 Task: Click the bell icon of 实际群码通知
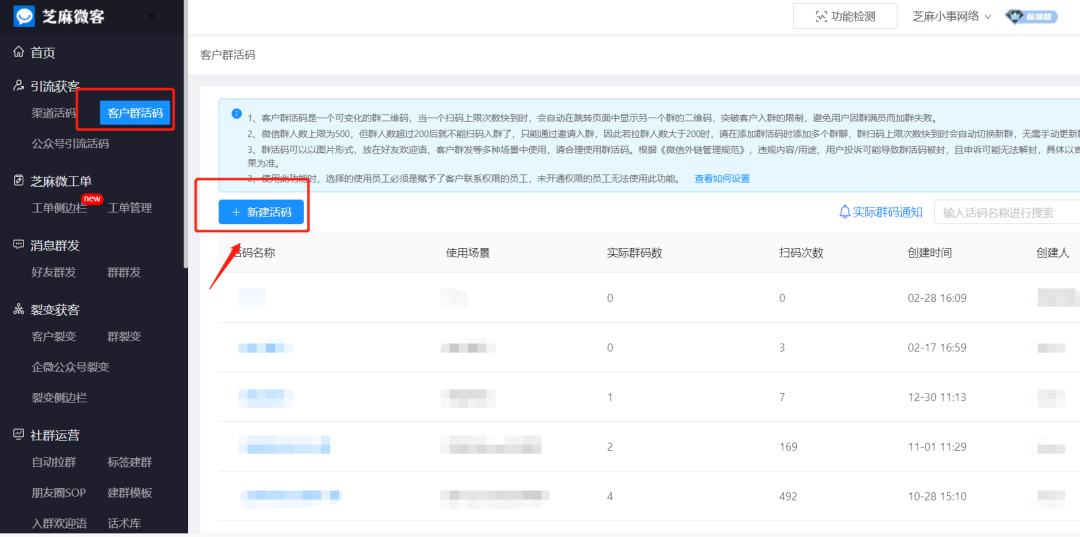(844, 212)
